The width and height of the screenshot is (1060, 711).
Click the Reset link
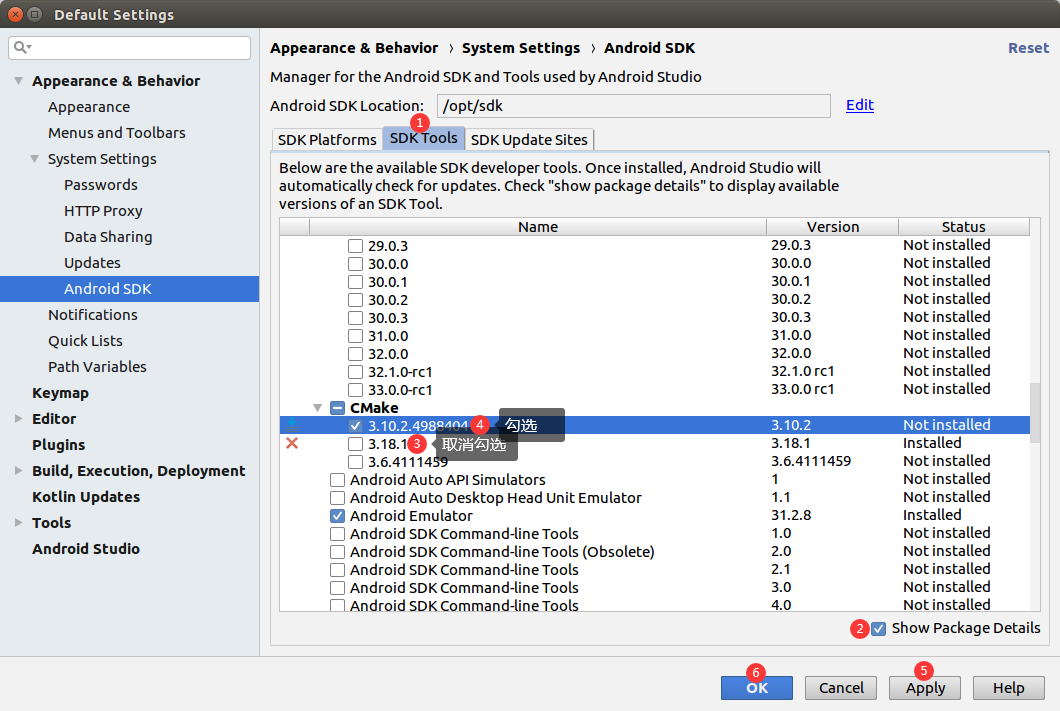click(x=1028, y=48)
